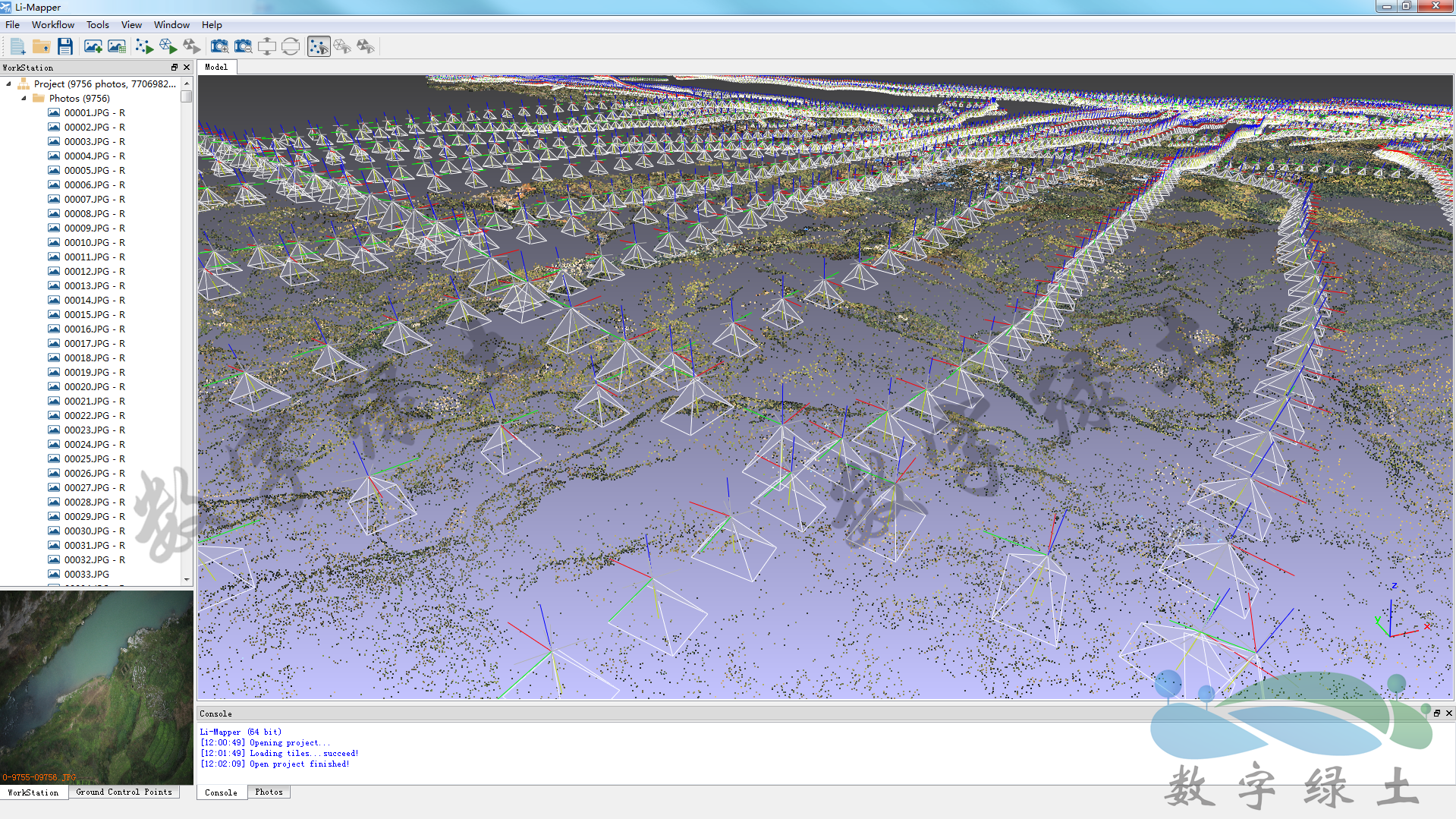Viewport: 1456px width, 819px height.
Task: Toggle point cloud visibility eye icon
Action: click(319, 46)
